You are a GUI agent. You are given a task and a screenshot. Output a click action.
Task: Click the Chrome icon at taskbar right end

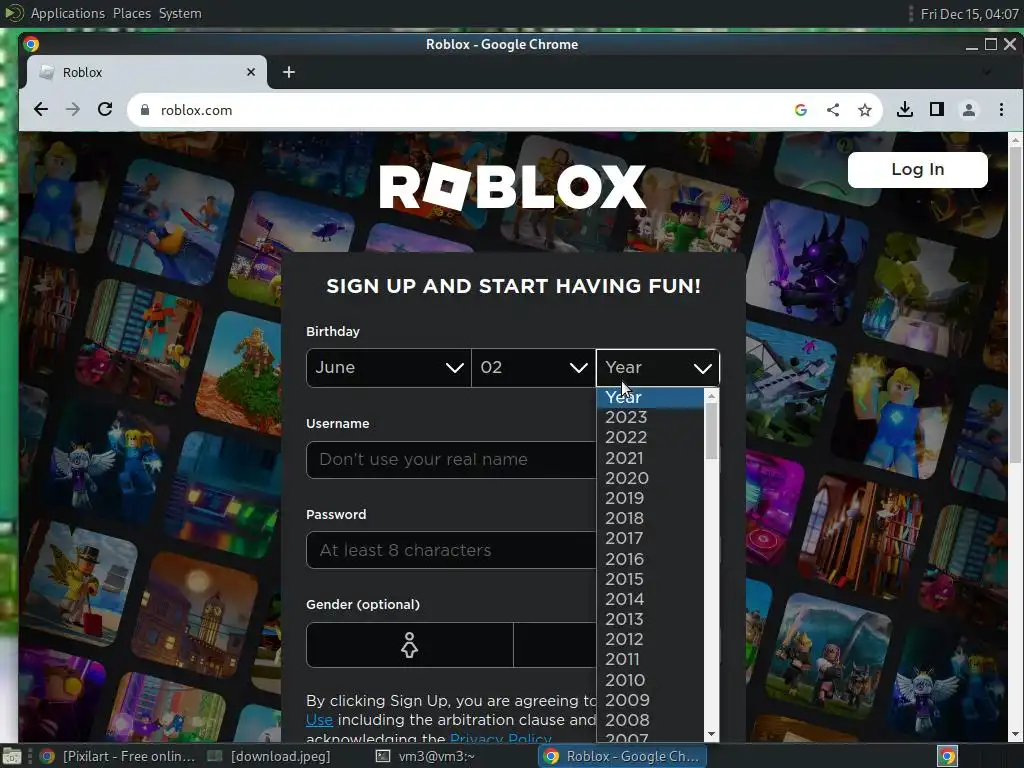click(x=948, y=756)
